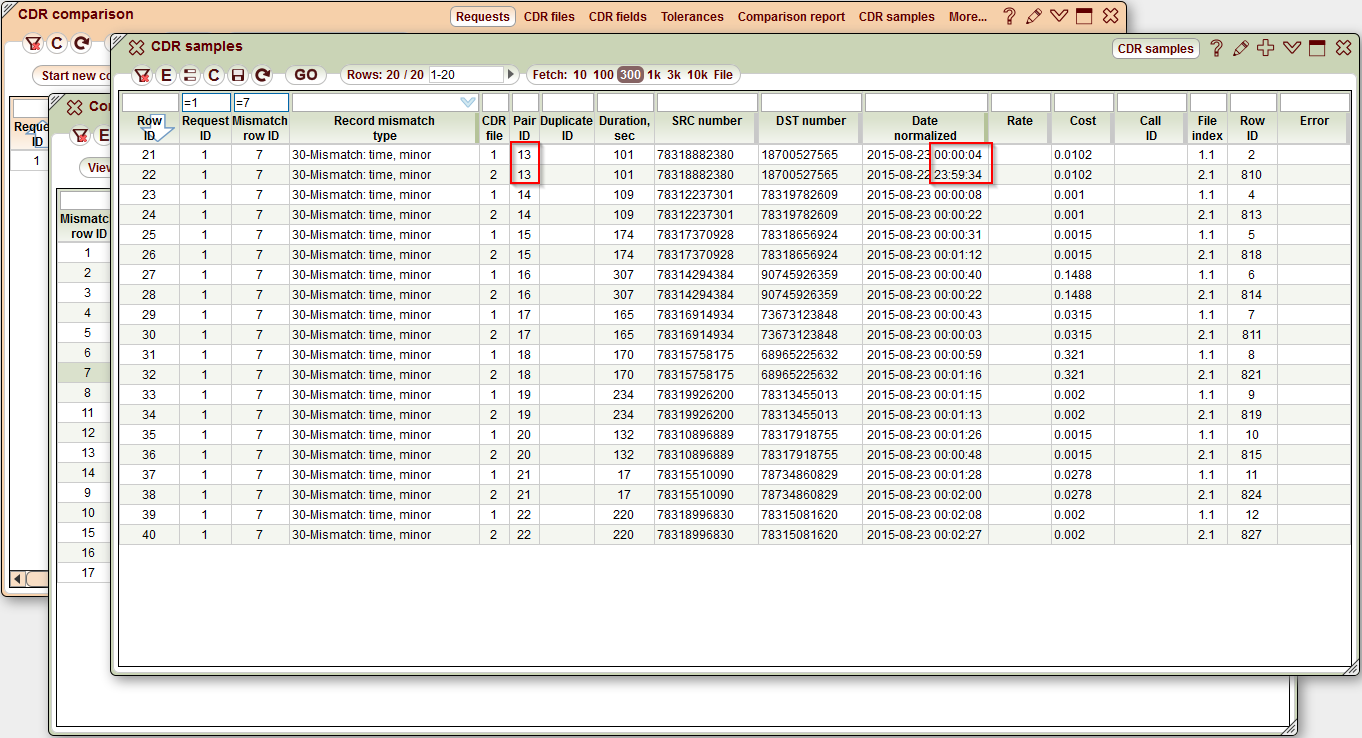Open the filter icon on CDR samples toolbar
Screen dimensions: 1362x738
(142, 74)
